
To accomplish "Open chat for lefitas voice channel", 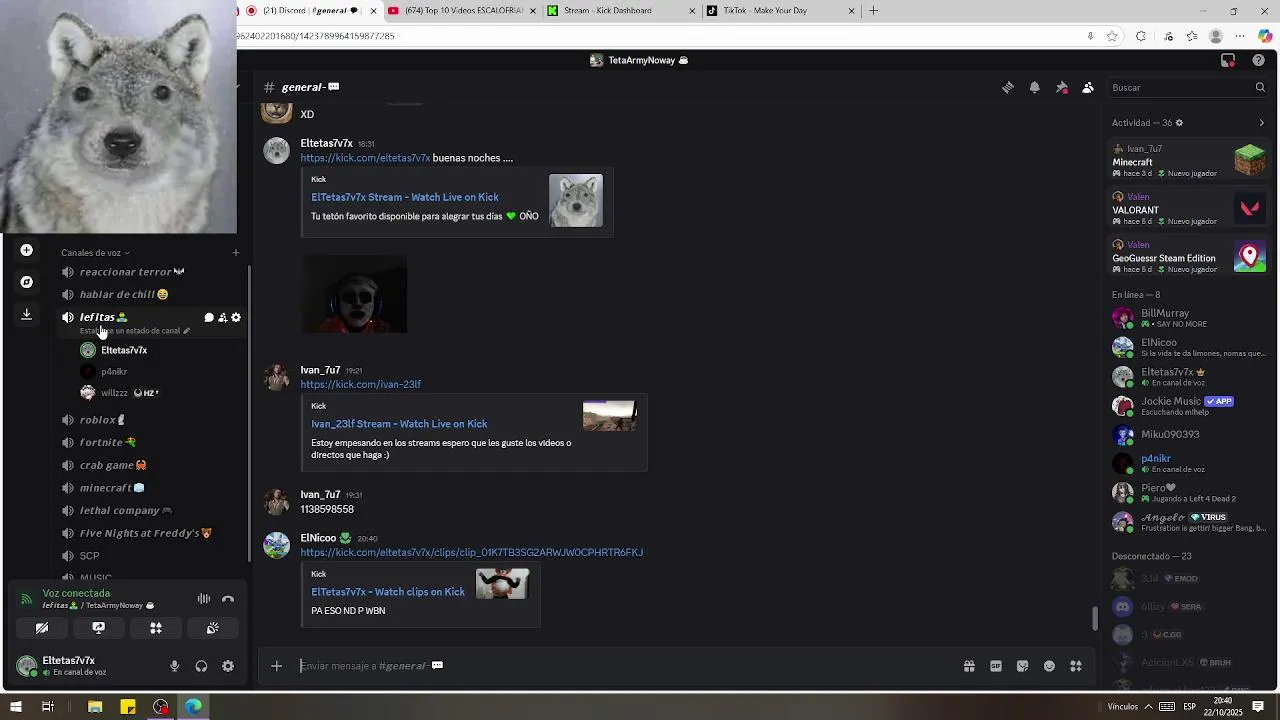I will pyautogui.click(x=209, y=317).
